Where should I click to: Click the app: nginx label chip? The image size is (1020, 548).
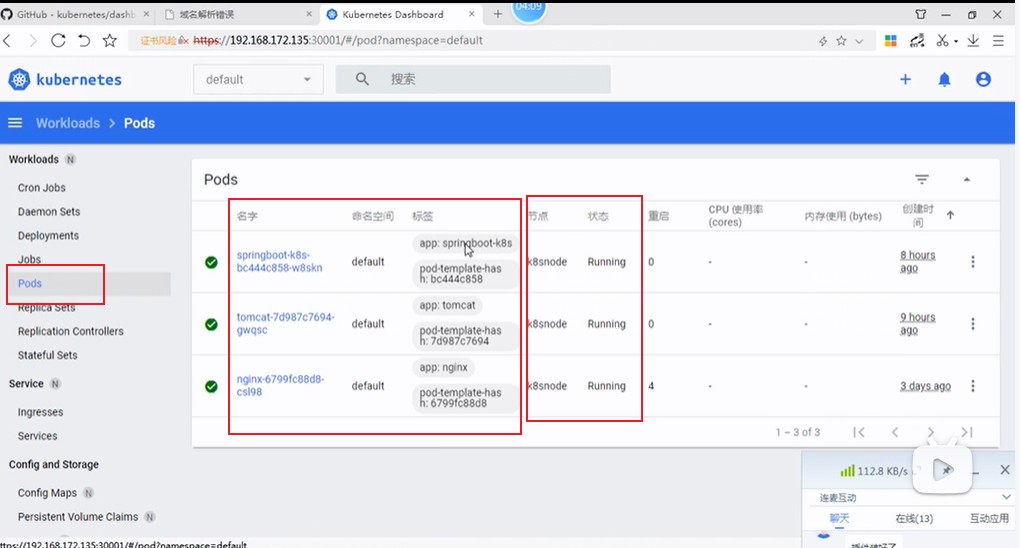pyautogui.click(x=443, y=367)
